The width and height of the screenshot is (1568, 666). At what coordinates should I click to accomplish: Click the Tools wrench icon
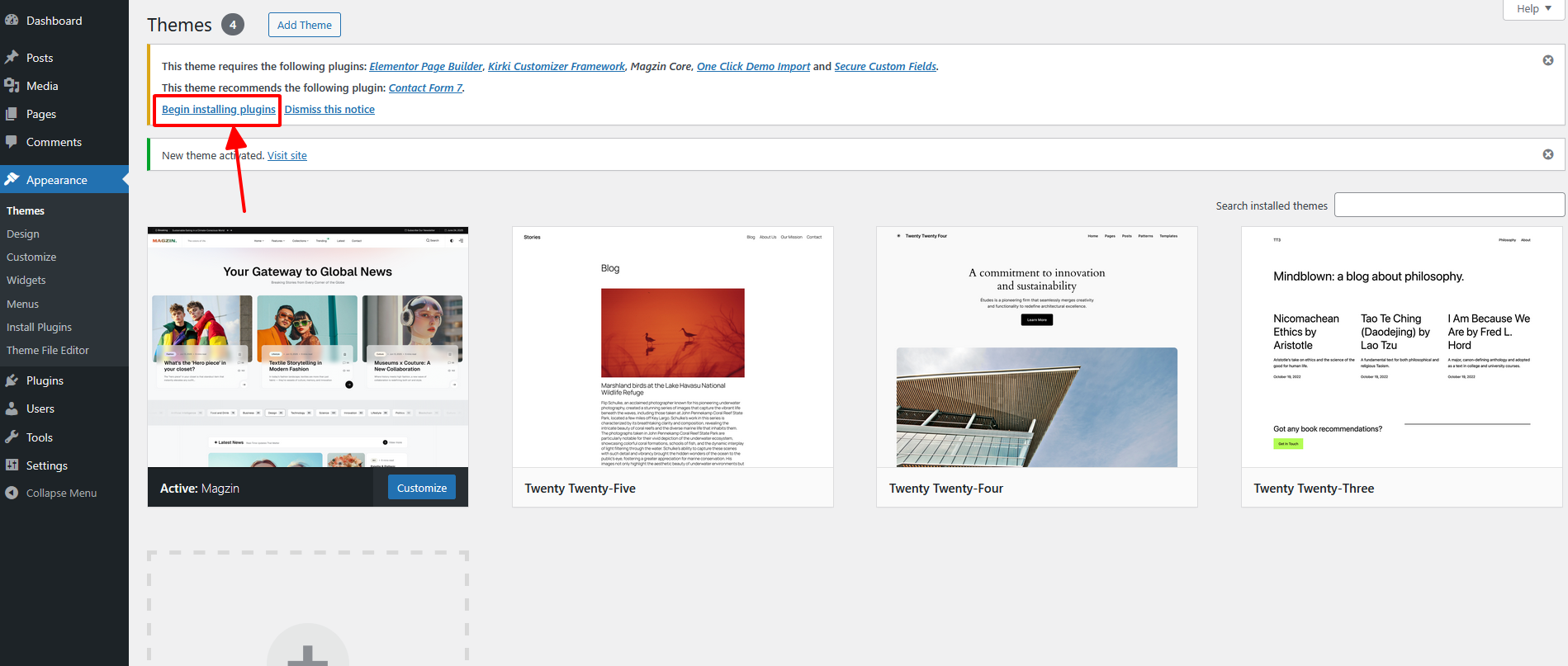(12, 437)
